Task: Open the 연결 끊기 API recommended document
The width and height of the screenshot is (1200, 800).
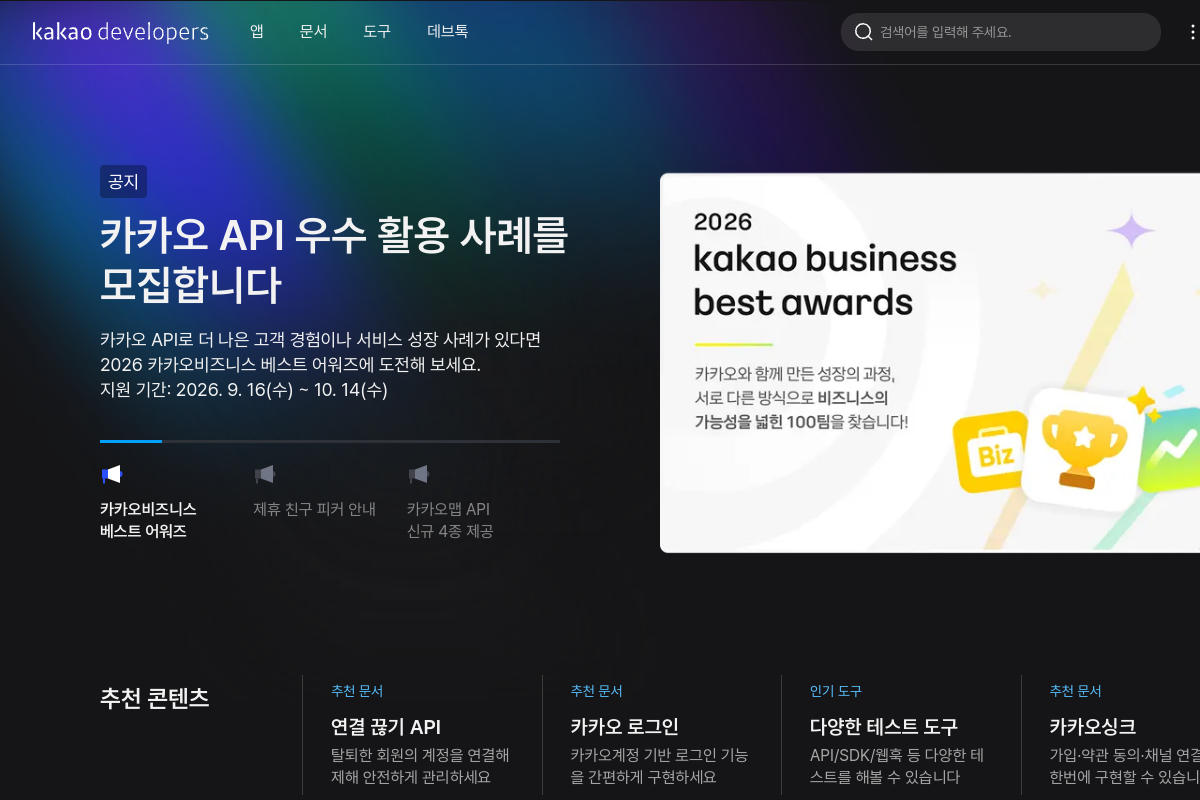Action: 386,727
